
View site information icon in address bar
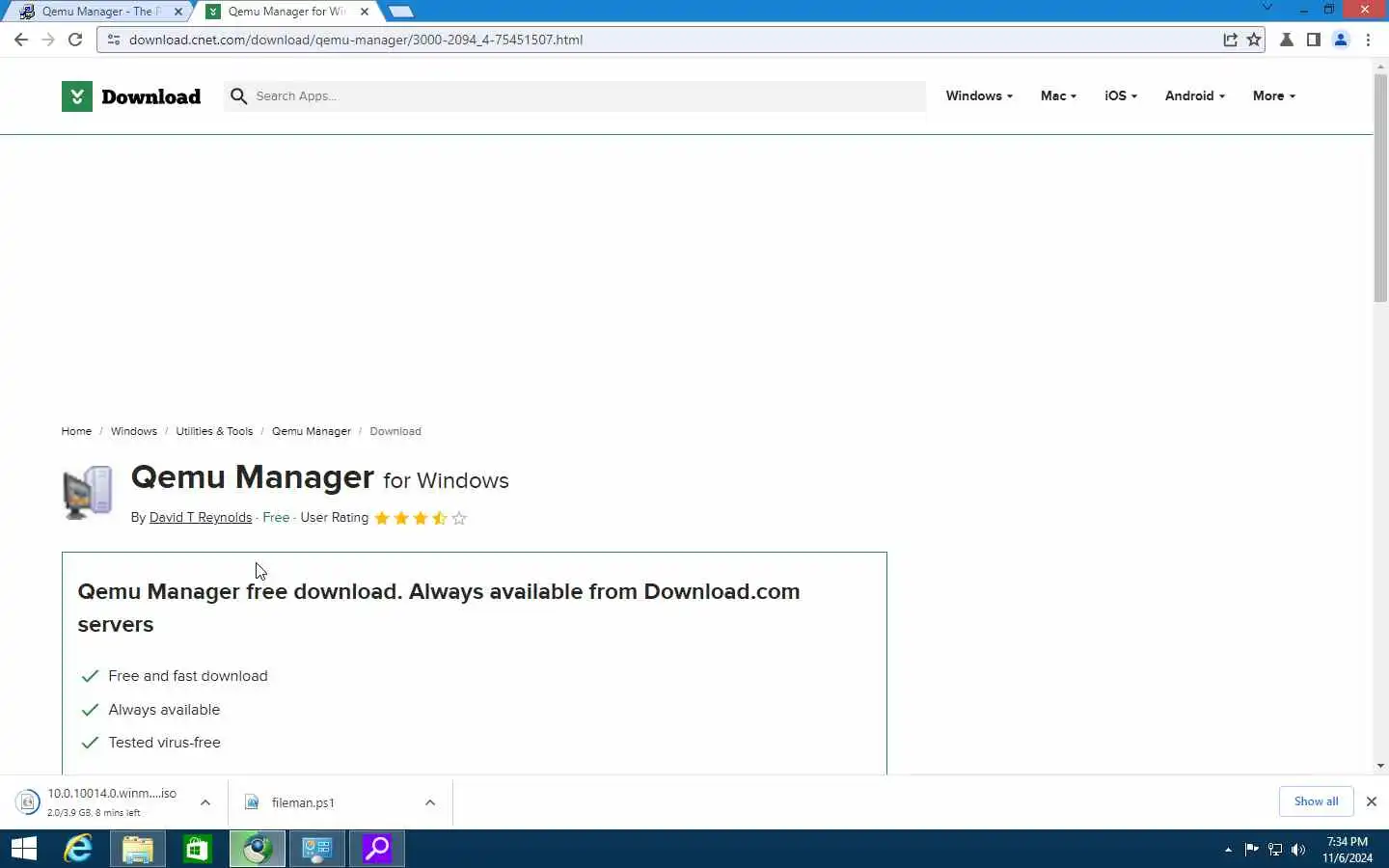pos(113,40)
